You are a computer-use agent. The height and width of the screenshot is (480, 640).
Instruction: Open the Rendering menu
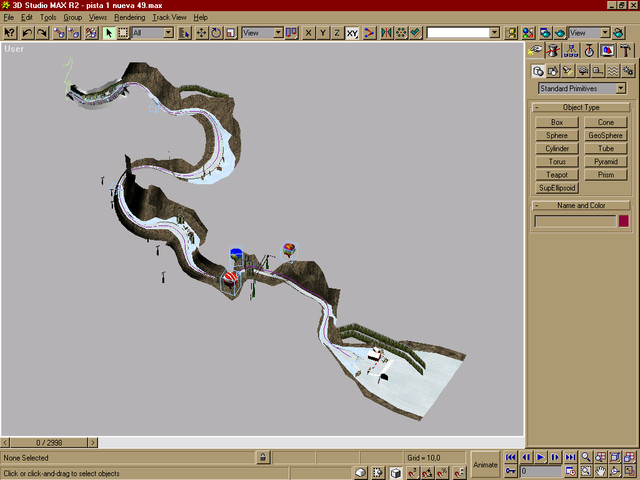coord(130,18)
